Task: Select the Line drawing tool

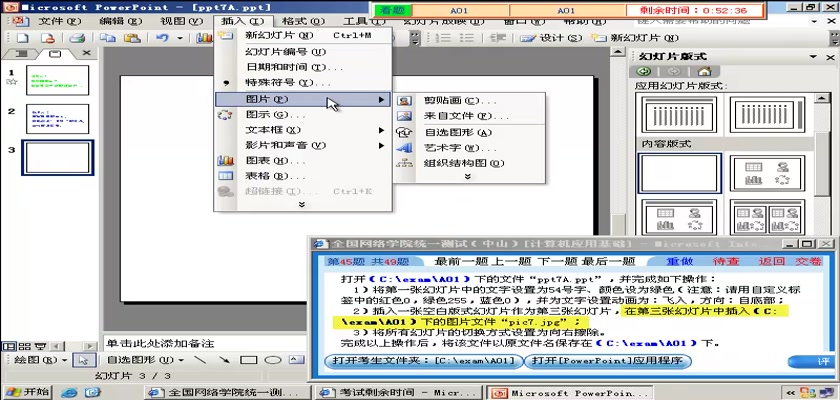Action: point(200,360)
